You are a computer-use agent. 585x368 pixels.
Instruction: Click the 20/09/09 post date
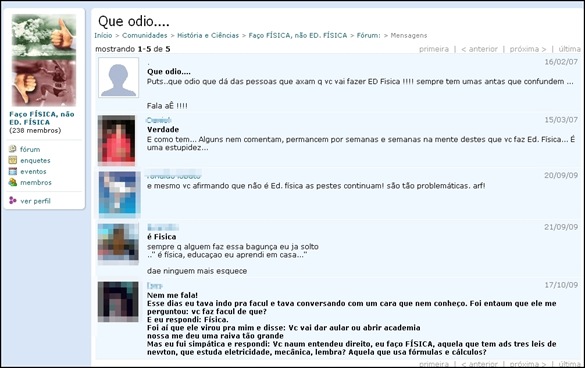pos(561,175)
